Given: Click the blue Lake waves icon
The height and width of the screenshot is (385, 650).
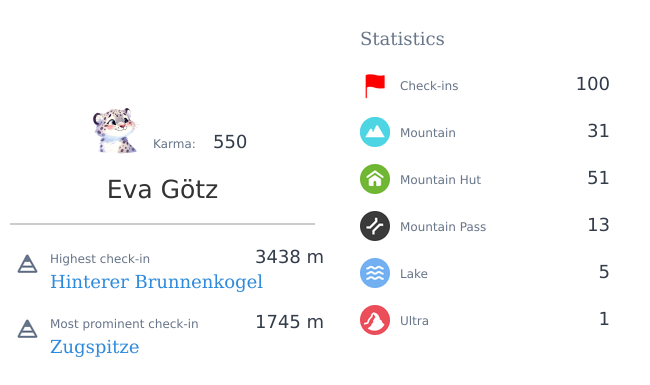Looking at the screenshot, I should tap(375, 273).
